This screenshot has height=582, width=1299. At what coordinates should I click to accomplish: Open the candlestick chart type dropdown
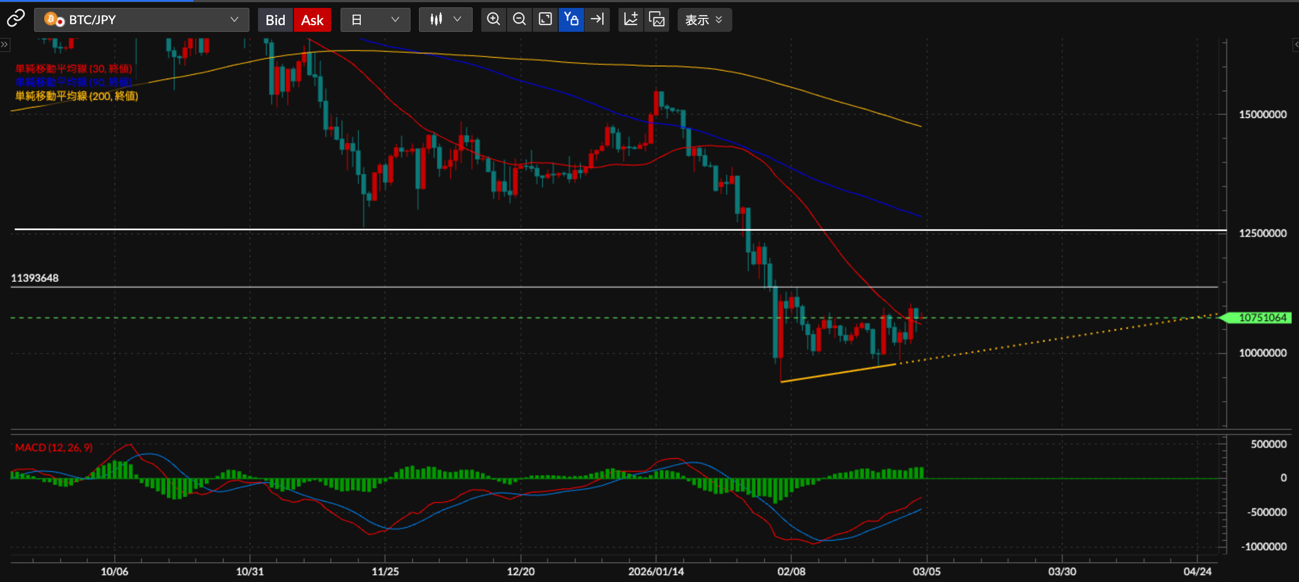(445, 19)
